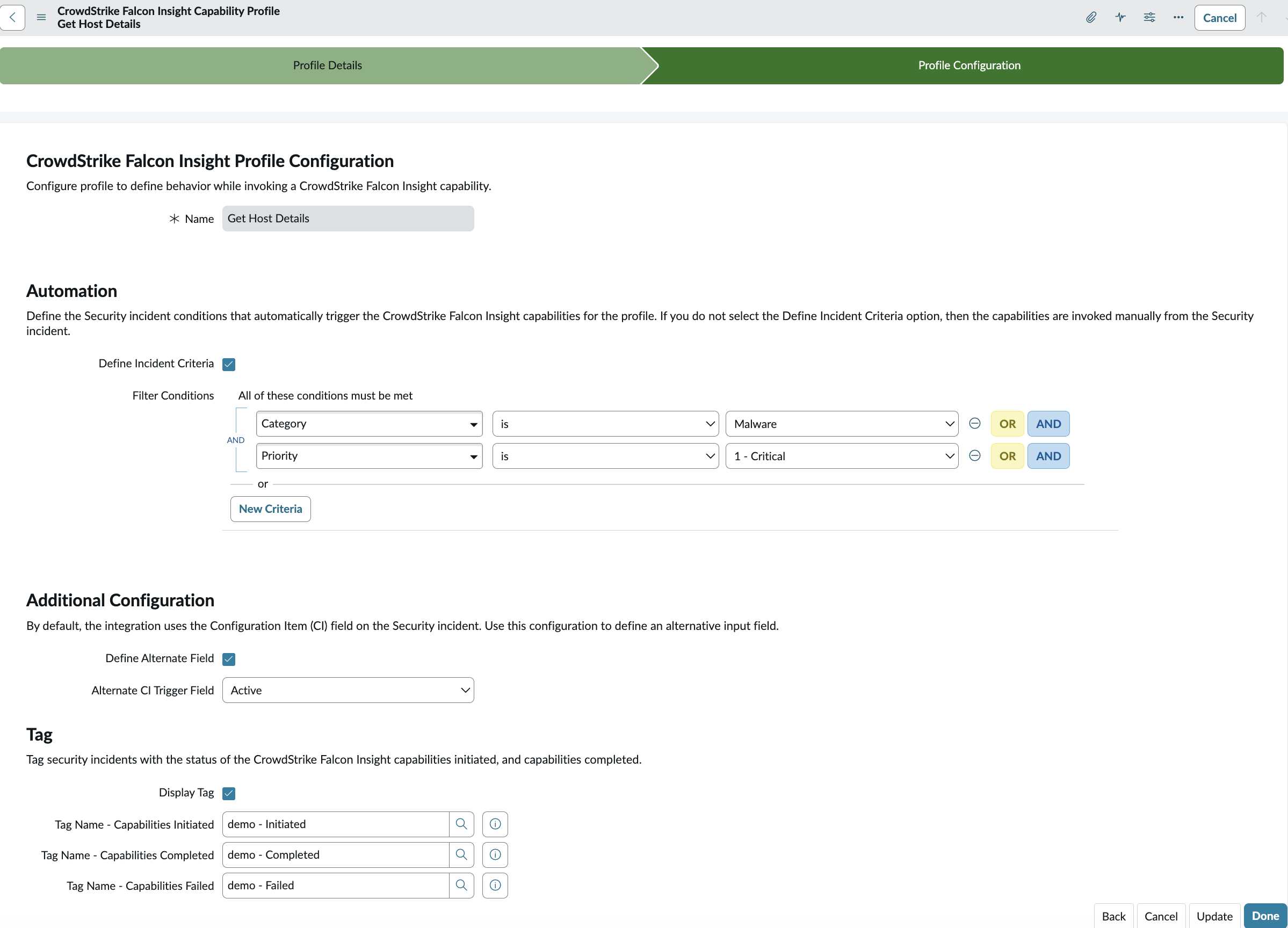
Task: Search tags for Capabilities Failed field
Action: pyautogui.click(x=462, y=886)
